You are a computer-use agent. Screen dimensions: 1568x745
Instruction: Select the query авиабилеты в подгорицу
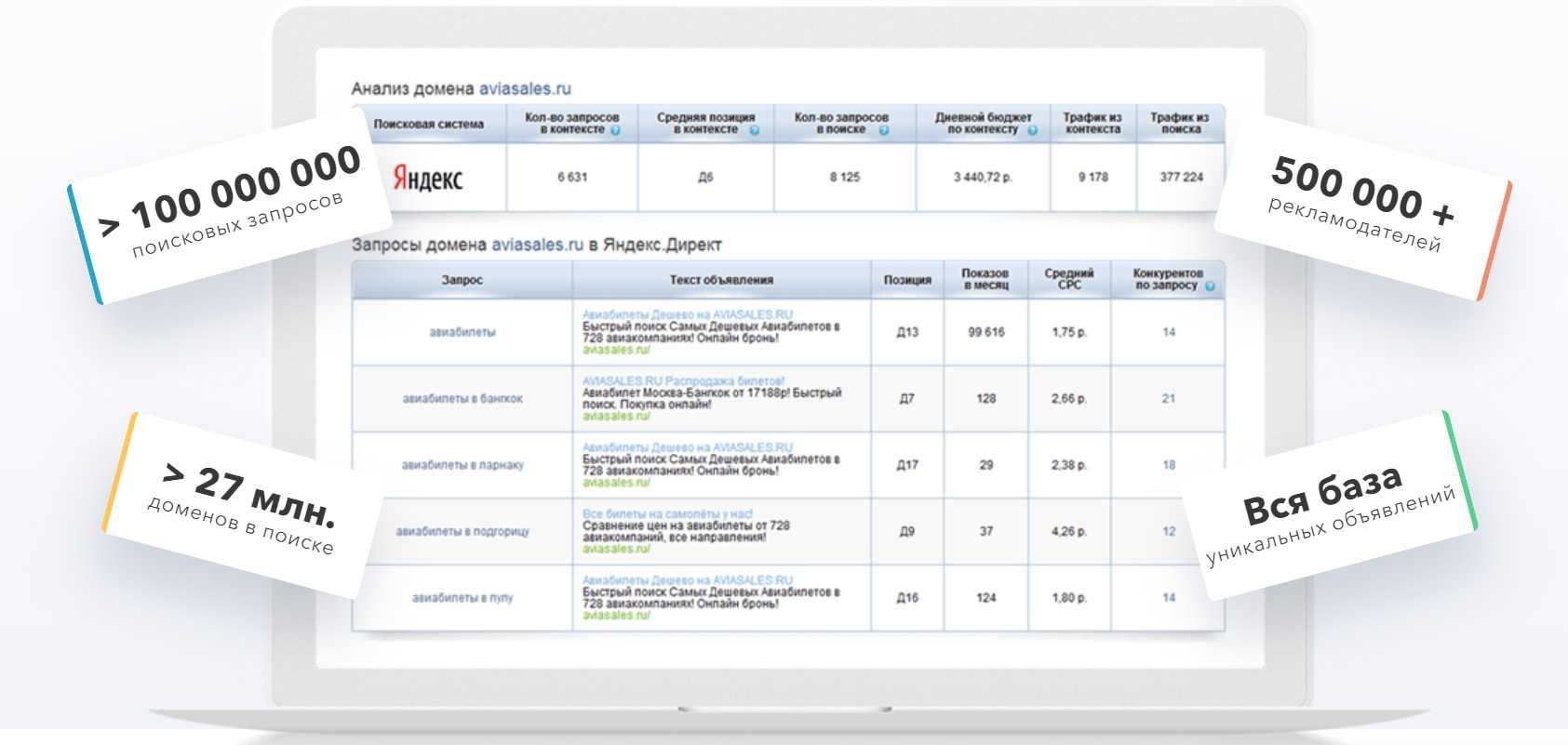pyautogui.click(x=462, y=532)
